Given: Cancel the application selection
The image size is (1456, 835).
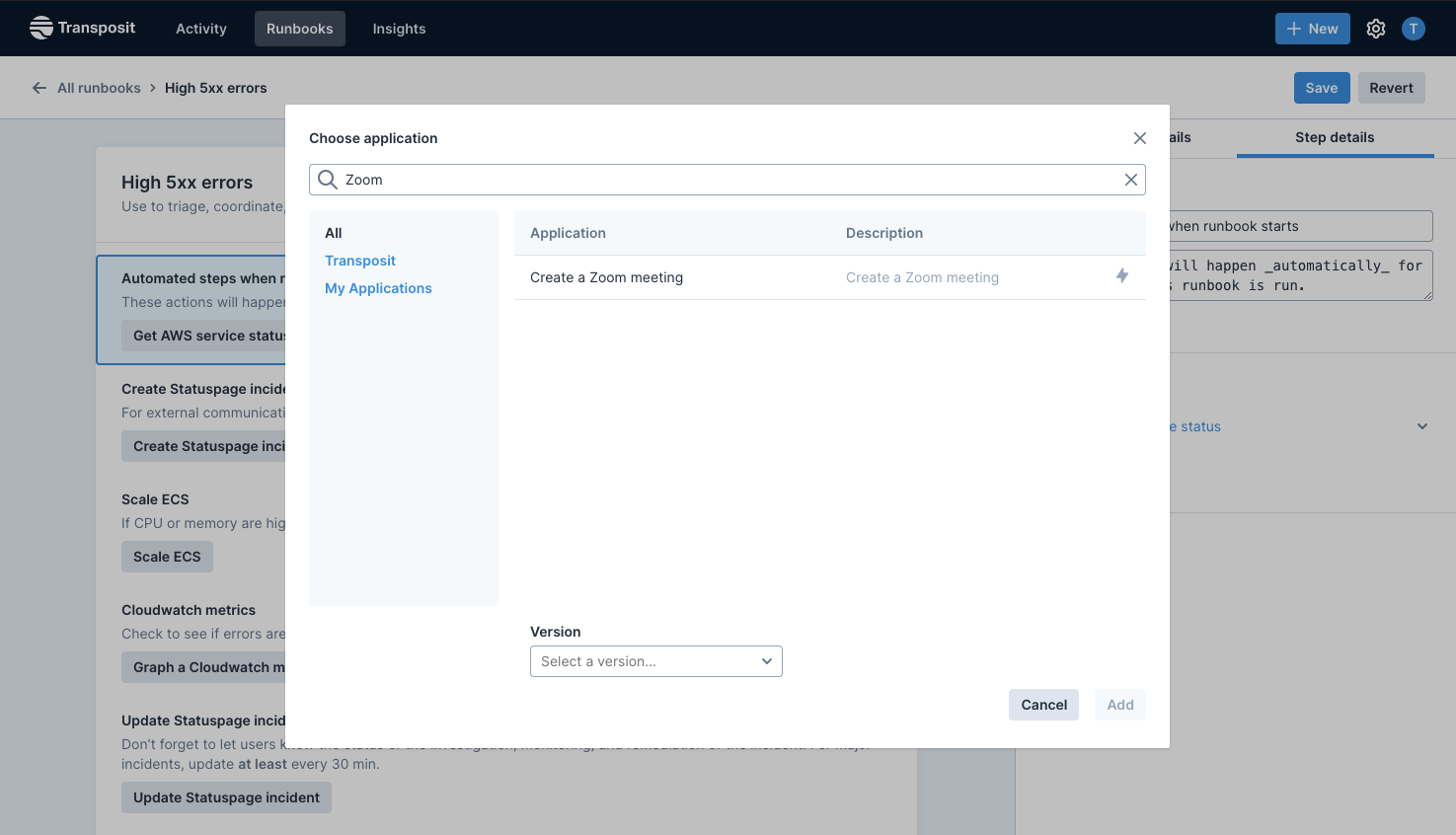Looking at the screenshot, I should pyautogui.click(x=1044, y=705).
